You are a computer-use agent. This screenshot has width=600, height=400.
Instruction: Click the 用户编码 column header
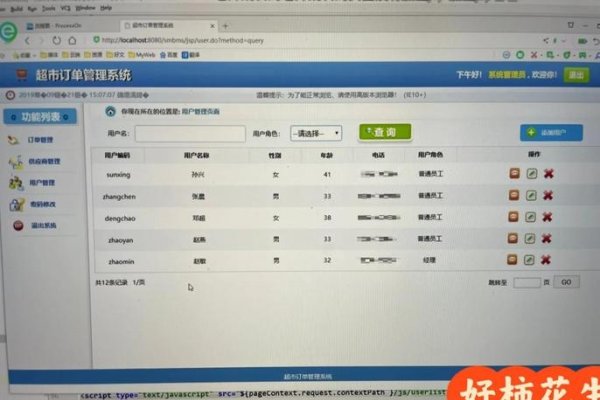point(117,155)
